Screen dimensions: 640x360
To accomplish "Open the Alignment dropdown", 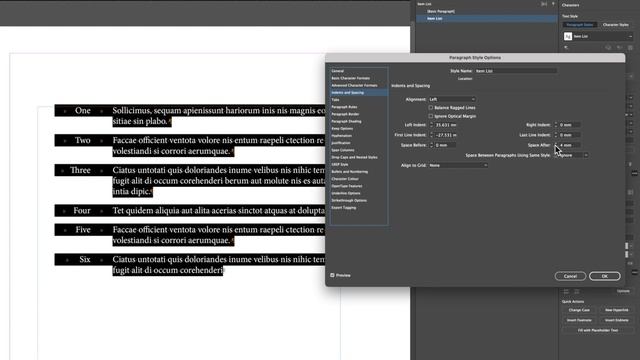I will coord(452,99).
